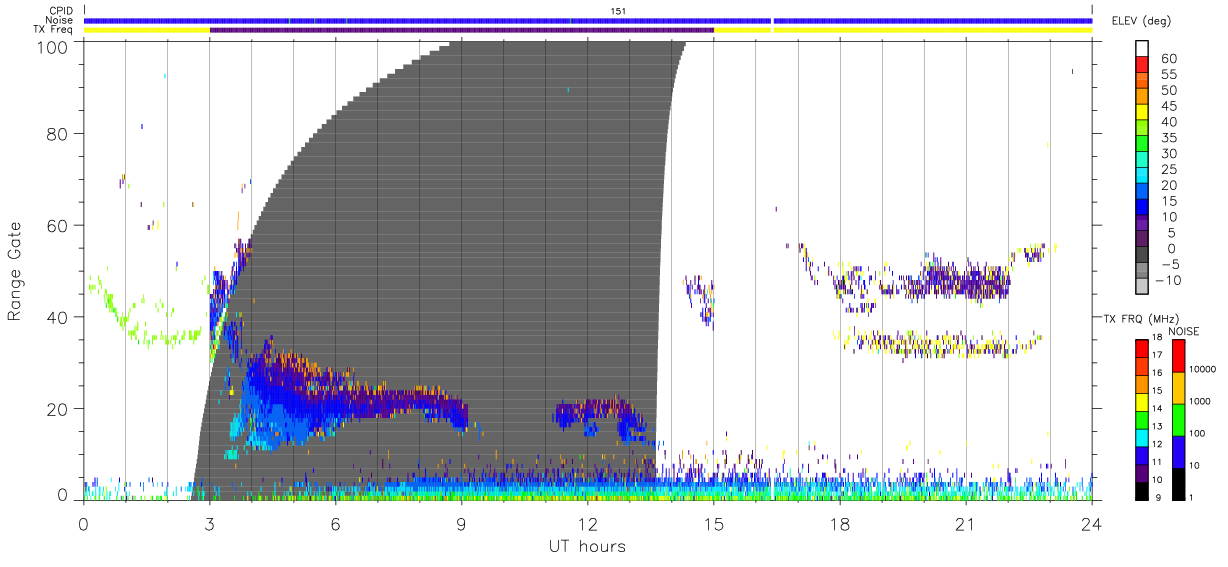Click the 9 tick label on UT hours axis
The width and height of the screenshot is (1228, 567).
[462, 523]
